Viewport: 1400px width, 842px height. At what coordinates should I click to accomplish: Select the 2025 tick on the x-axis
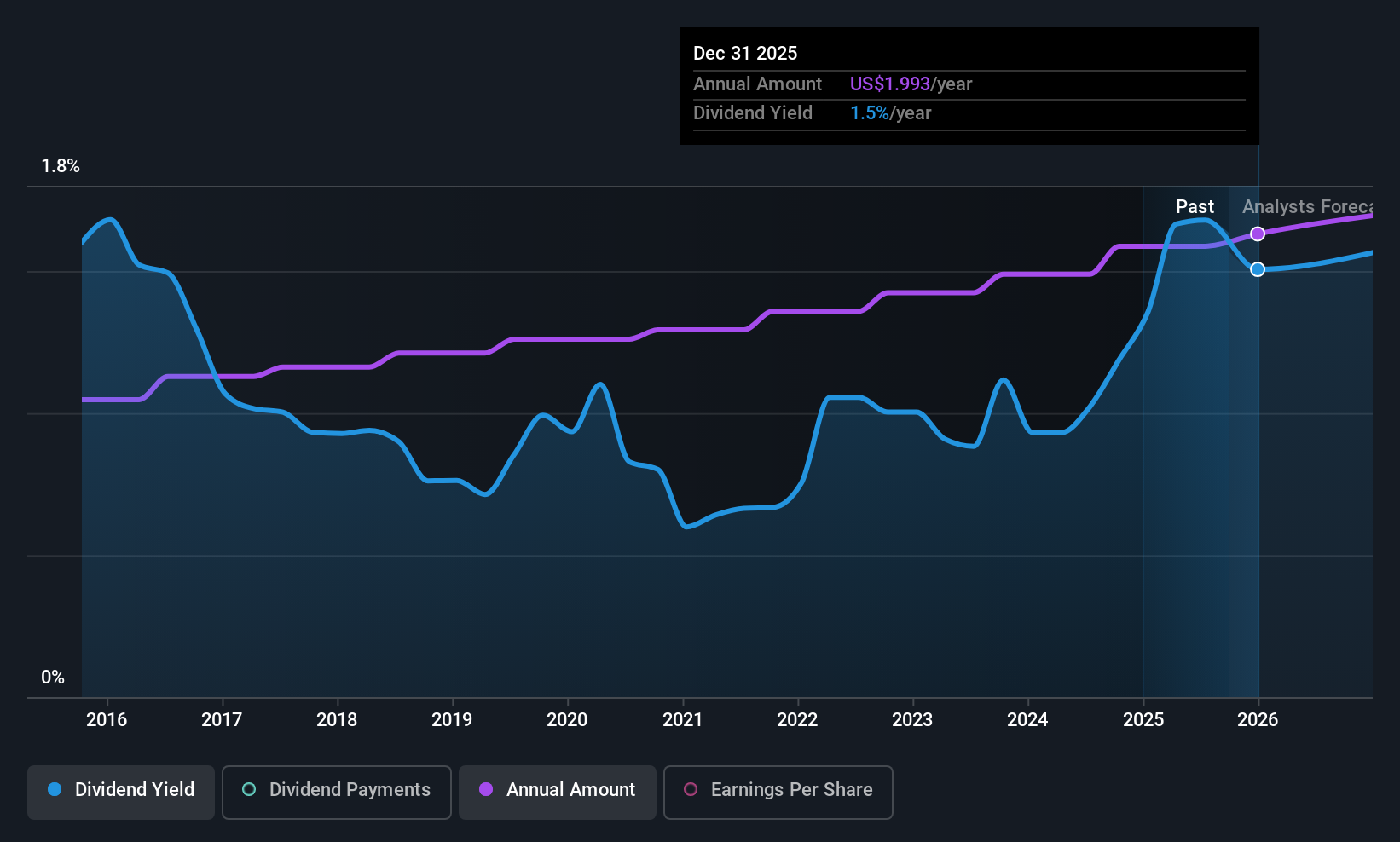(x=1143, y=720)
